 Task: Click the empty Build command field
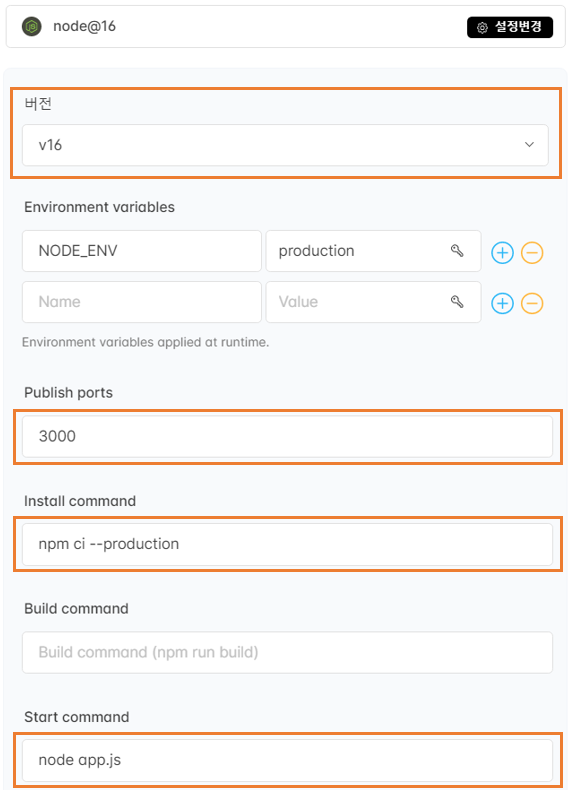[x=287, y=652]
